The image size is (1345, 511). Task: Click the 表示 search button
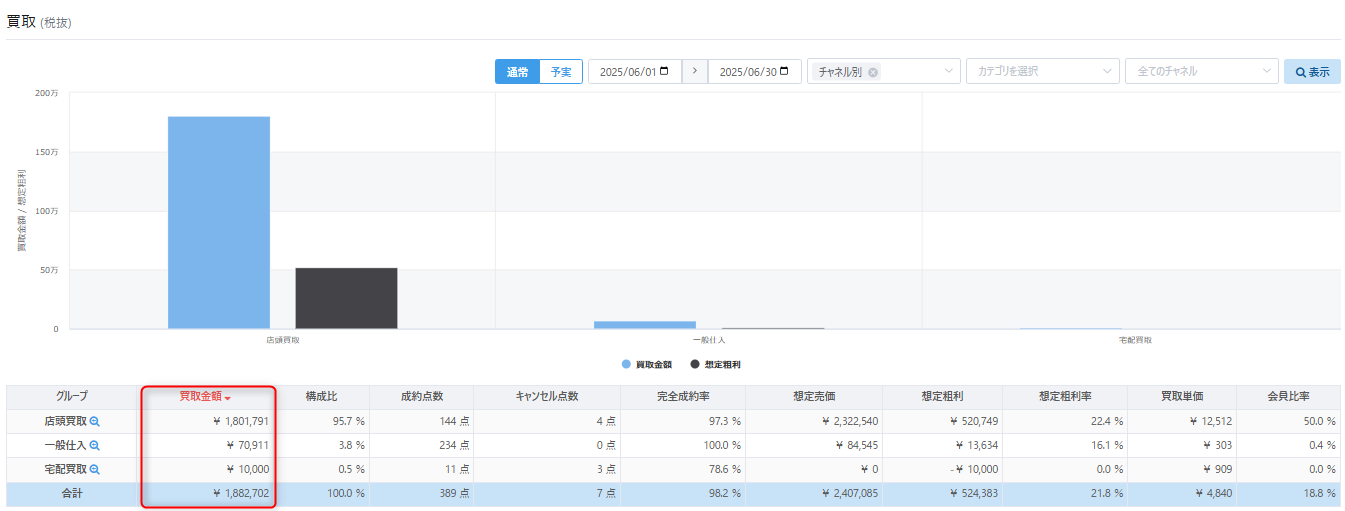[x=1312, y=72]
